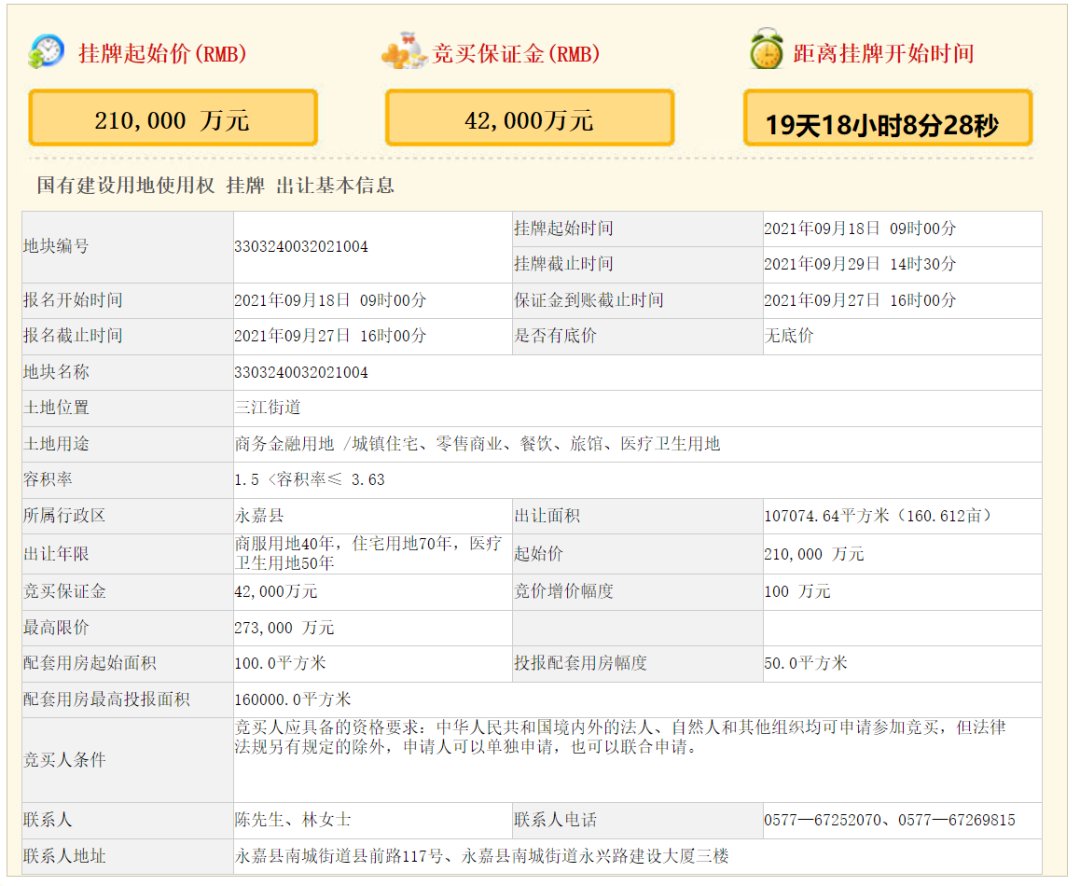Select the 土地用途 label

(56, 444)
